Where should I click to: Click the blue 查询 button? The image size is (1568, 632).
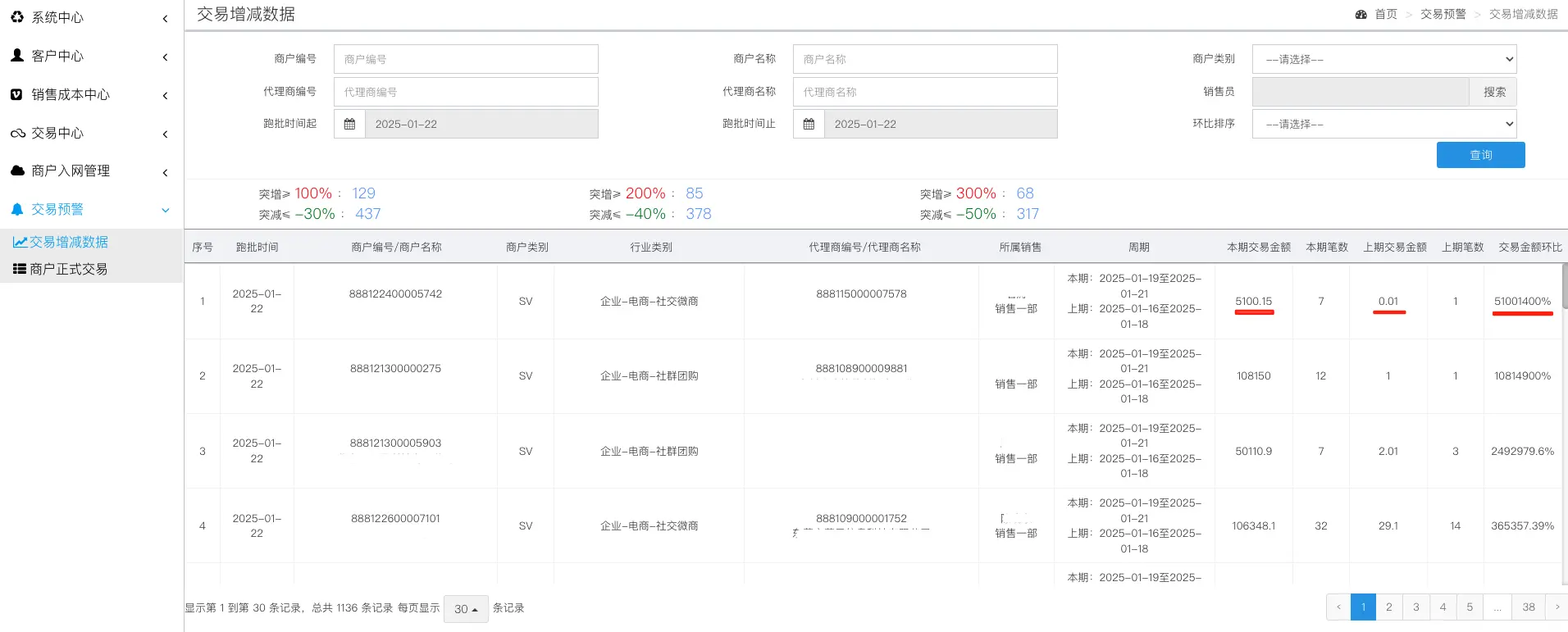click(1480, 155)
